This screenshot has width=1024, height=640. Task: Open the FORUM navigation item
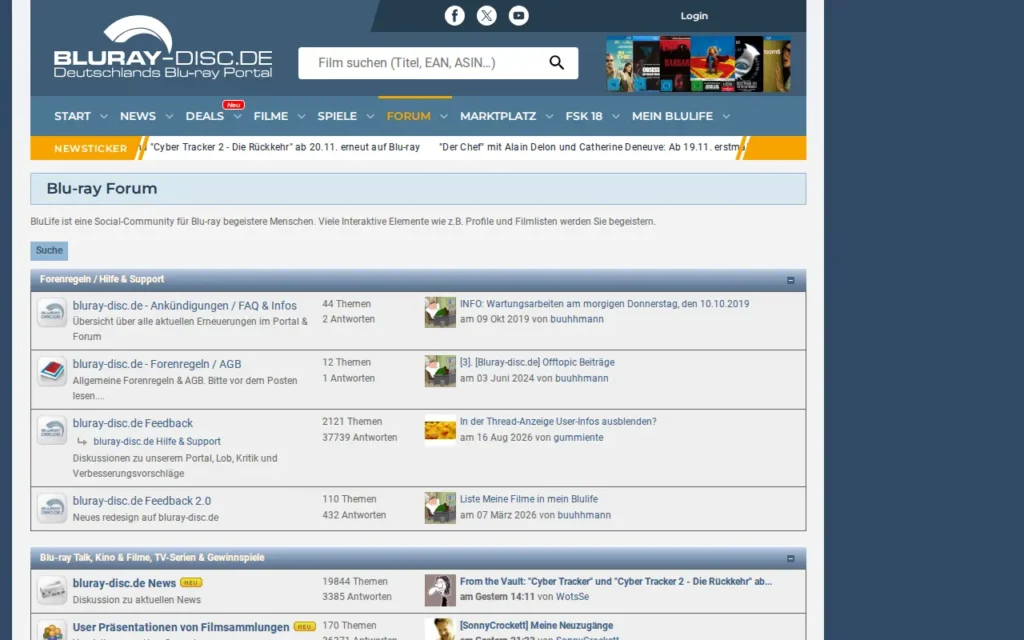[x=408, y=116]
